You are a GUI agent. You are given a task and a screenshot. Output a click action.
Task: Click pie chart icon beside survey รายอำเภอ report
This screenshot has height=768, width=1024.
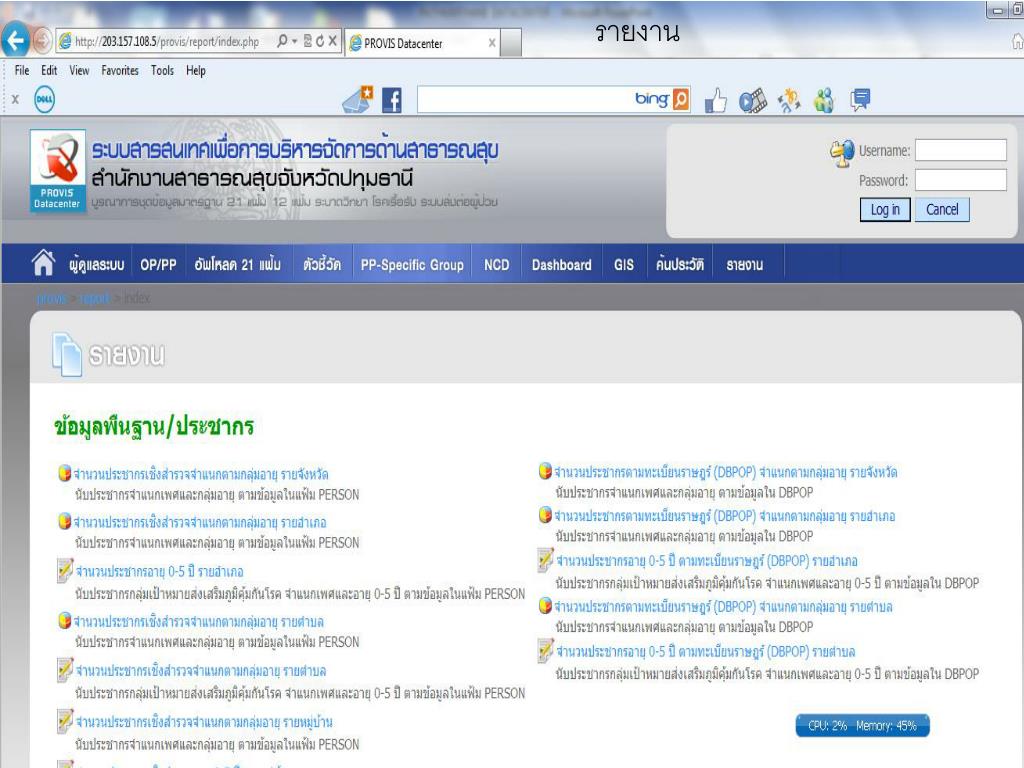coord(64,521)
